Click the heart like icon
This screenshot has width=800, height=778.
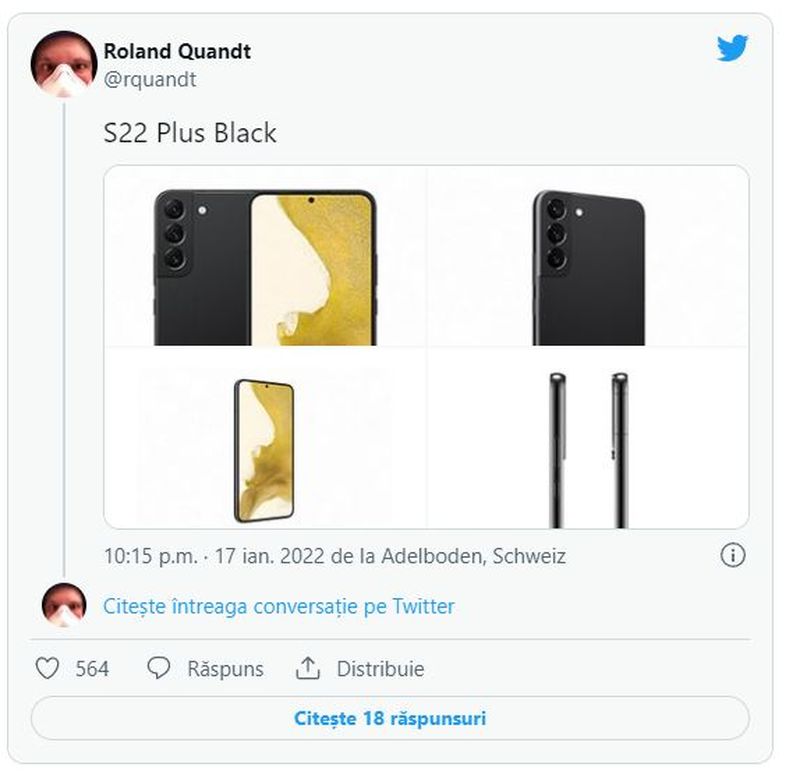pos(47,669)
